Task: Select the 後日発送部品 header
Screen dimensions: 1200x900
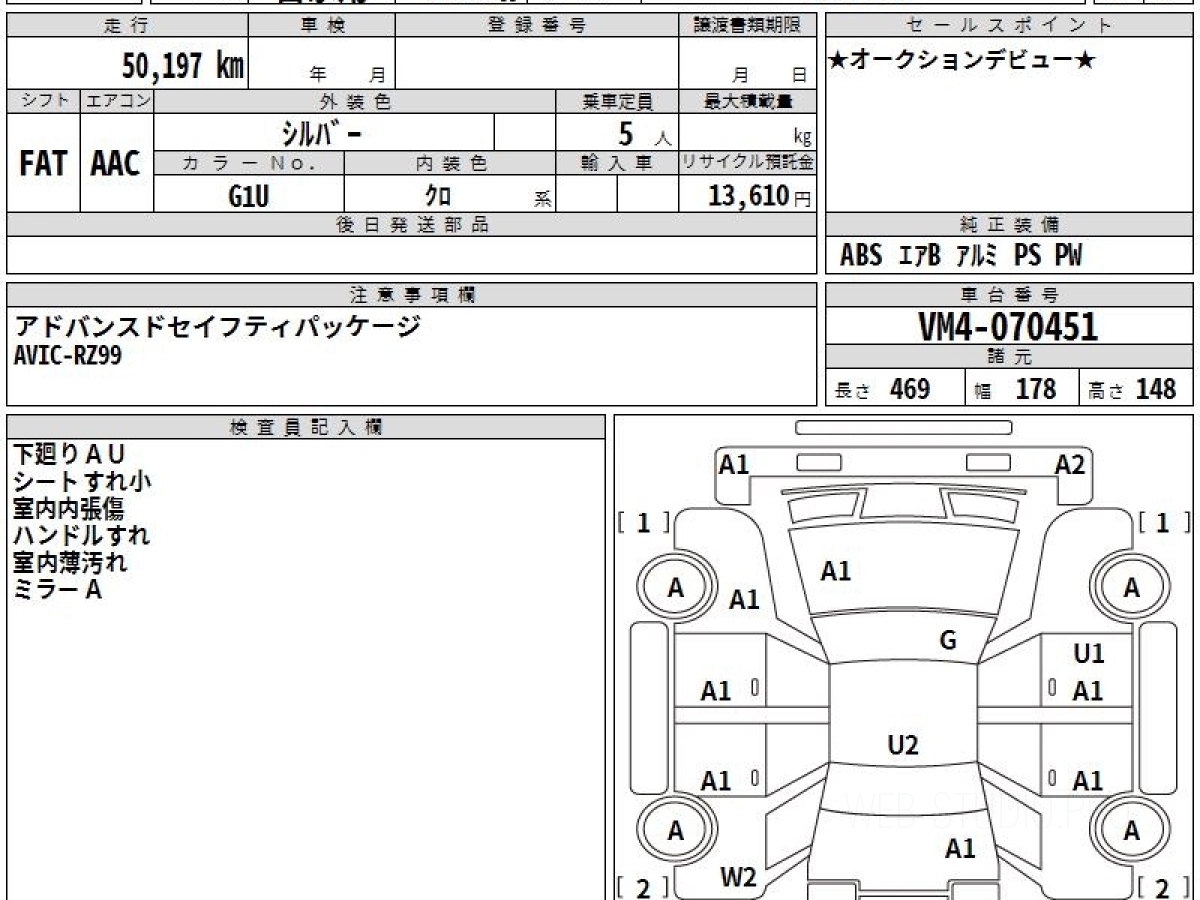Action: [x=412, y=225]
